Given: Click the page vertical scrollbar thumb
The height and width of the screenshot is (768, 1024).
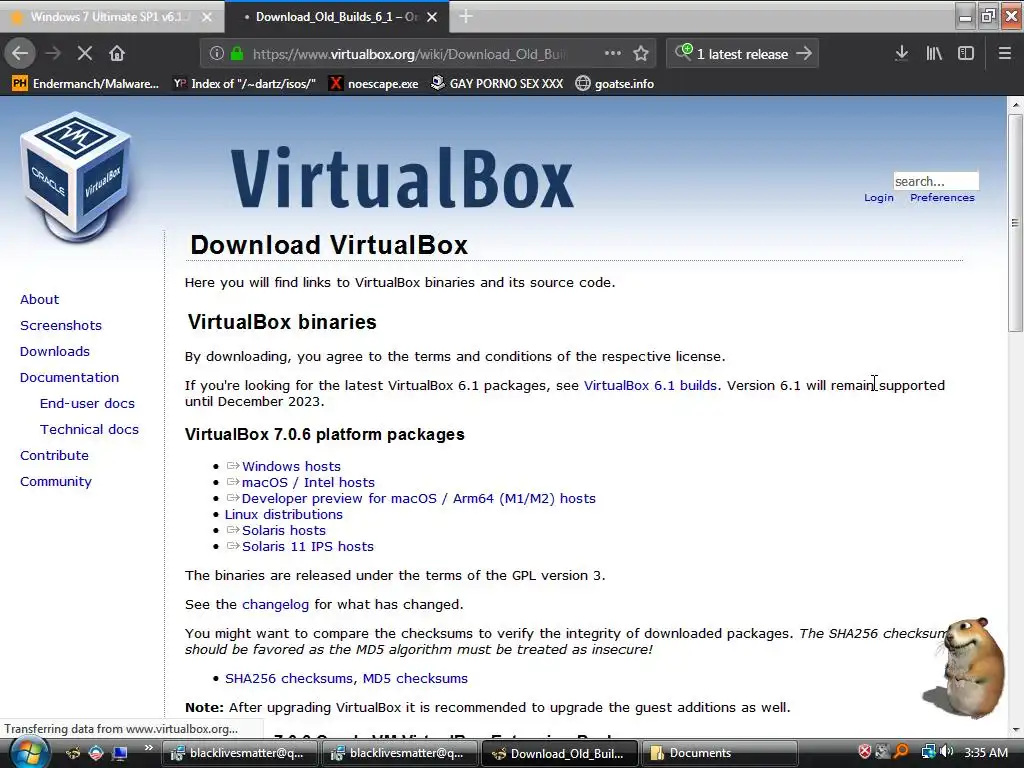Looking at the screenshot, I should coord(1015,223).
